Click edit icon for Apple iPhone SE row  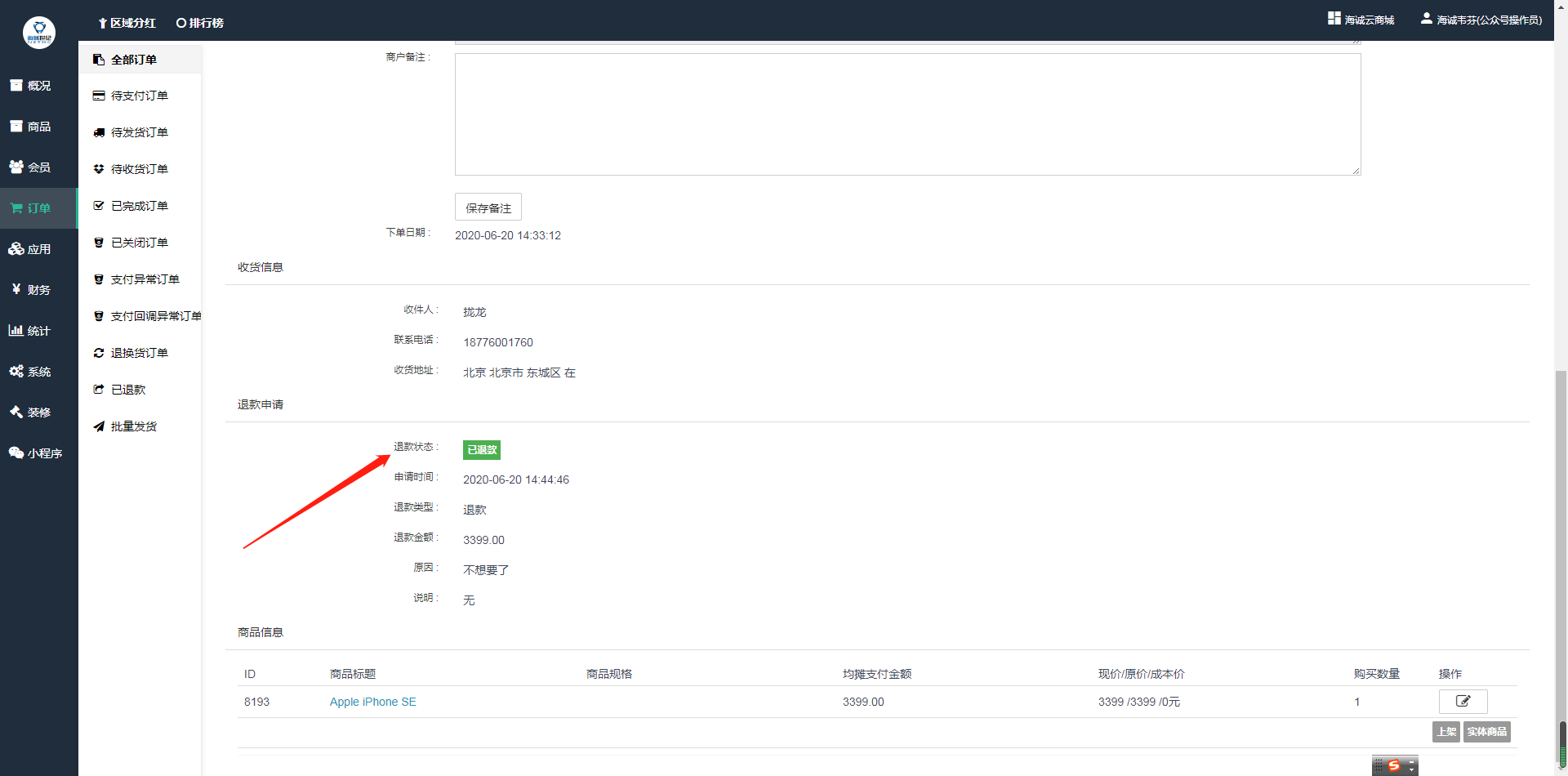[x=1463, y=701]
